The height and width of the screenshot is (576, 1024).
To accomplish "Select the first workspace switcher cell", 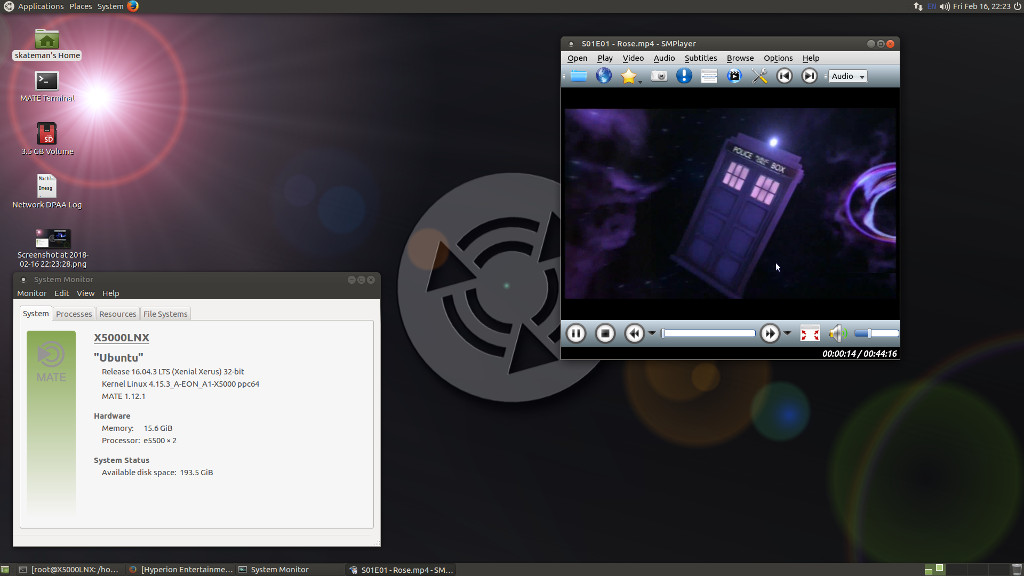I will (x=935, y=569).
